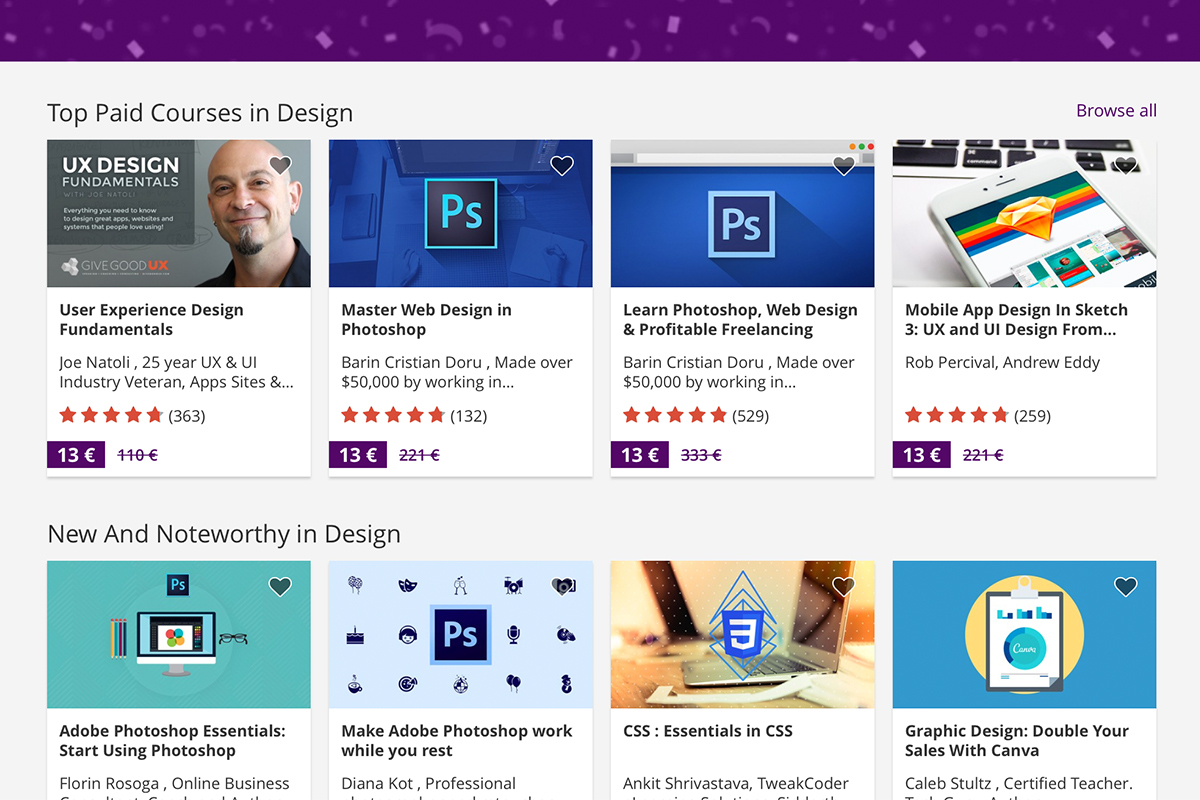Viewport: 1200px width, 800px height.
Task: Click the heart icon on Mobile App Design In Sketch 3
Action: 1126,165
